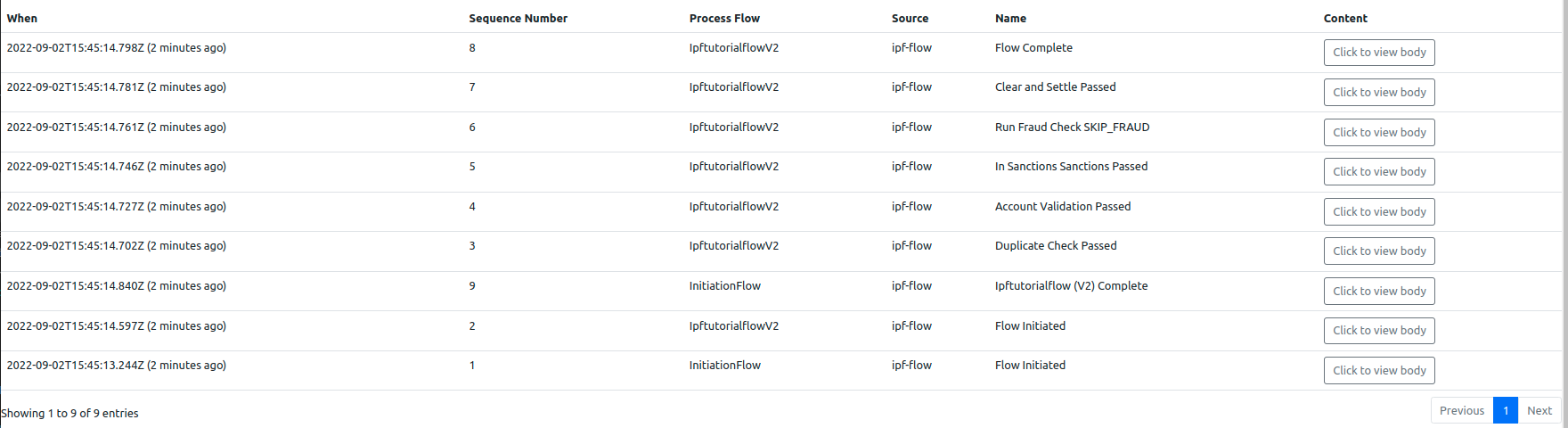Viewport: 1568px width, 428px height.
Task: Sort by Process Flow column header
Action: pos(724,19)
